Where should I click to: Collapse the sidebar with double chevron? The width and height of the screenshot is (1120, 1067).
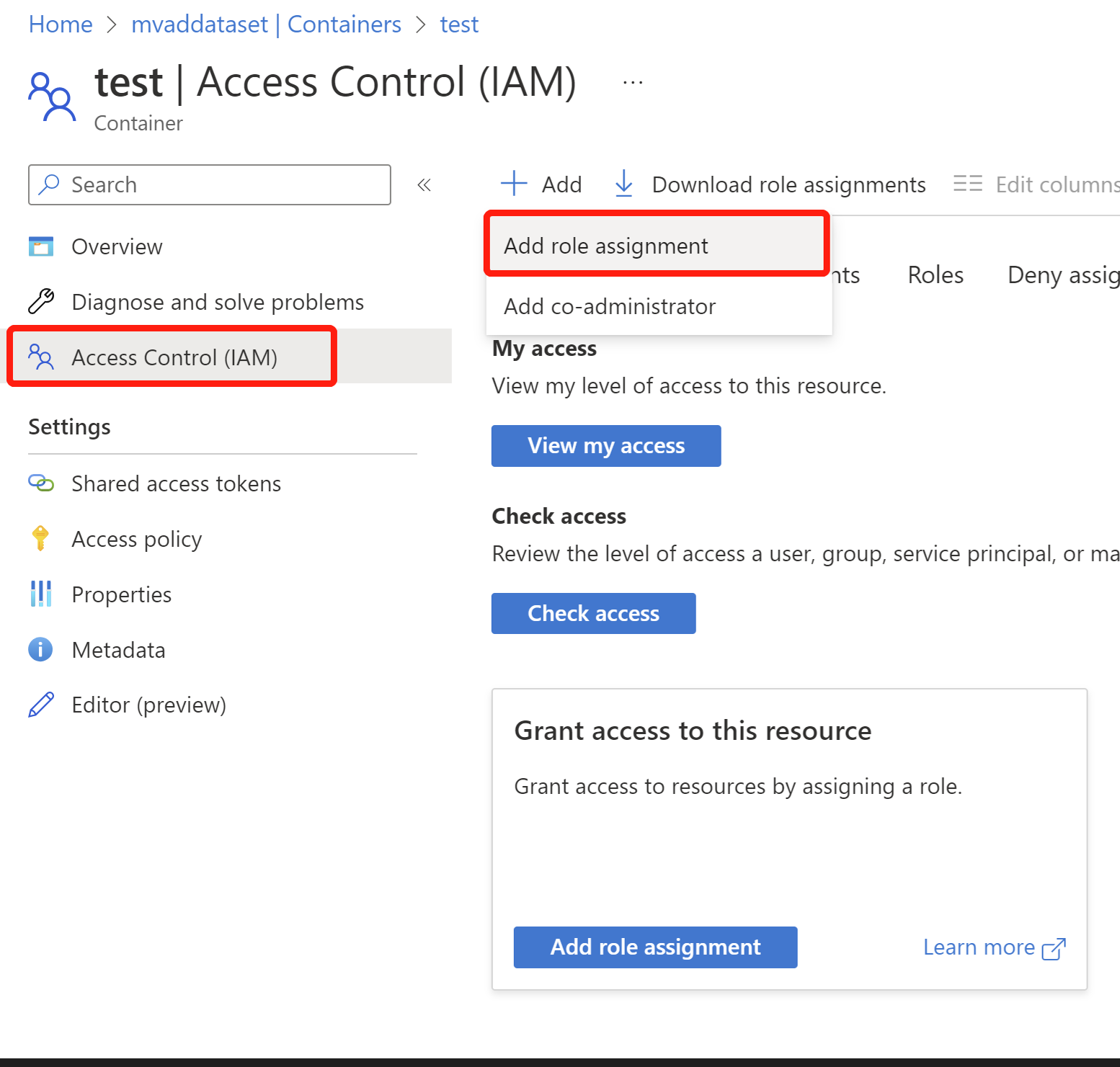point(424,185)
